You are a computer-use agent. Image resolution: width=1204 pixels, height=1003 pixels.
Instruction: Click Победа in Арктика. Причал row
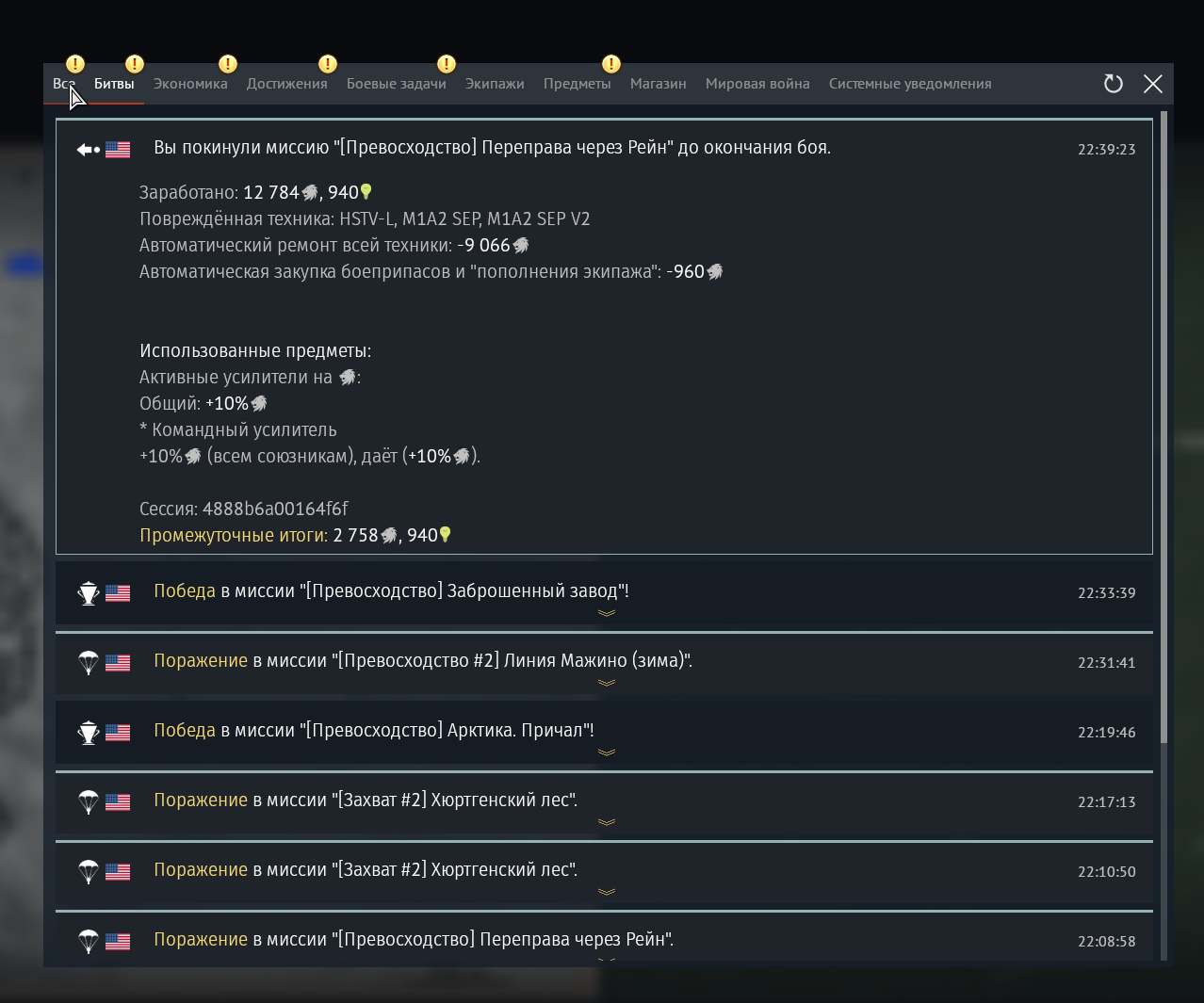(x=185, y=730)
